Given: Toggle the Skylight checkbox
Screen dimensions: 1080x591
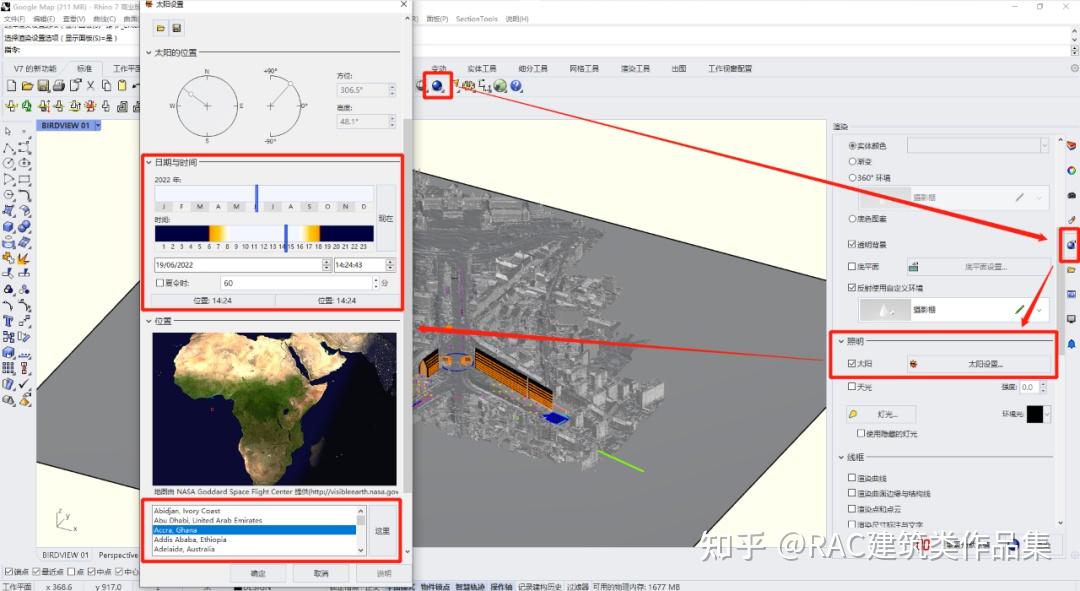Looking at the screenshot, I should [x=852, y=386].
